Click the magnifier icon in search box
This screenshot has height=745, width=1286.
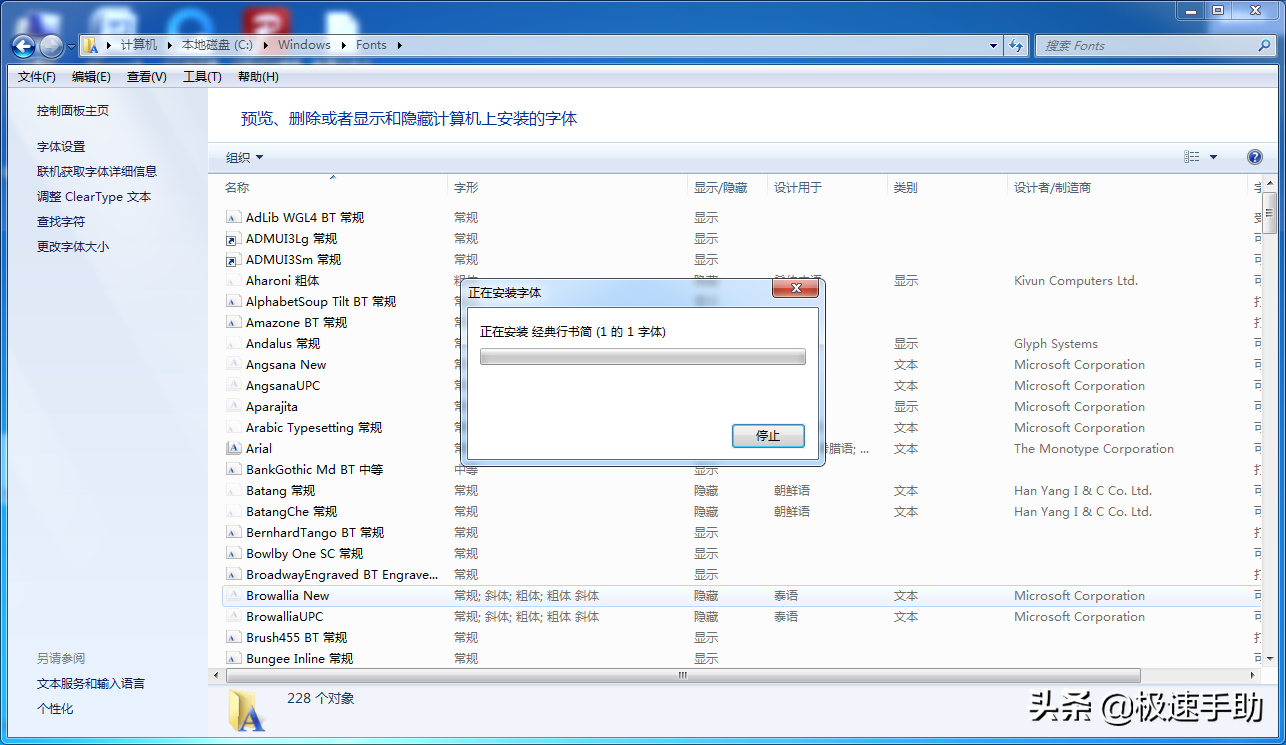1265,45
